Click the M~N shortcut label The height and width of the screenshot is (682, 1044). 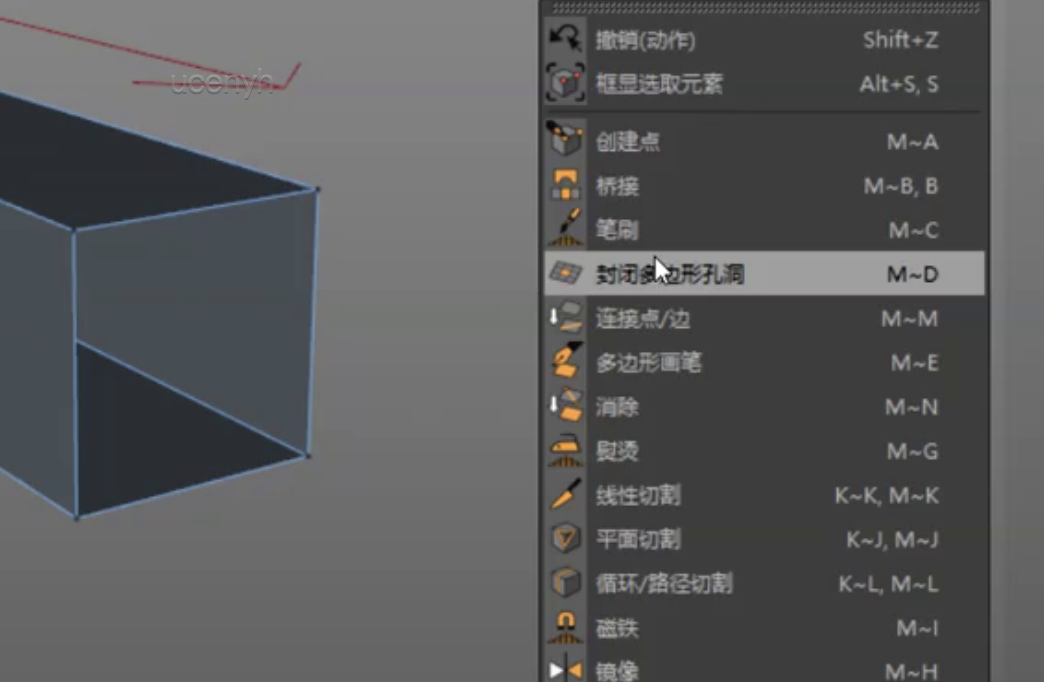[912, 406]
